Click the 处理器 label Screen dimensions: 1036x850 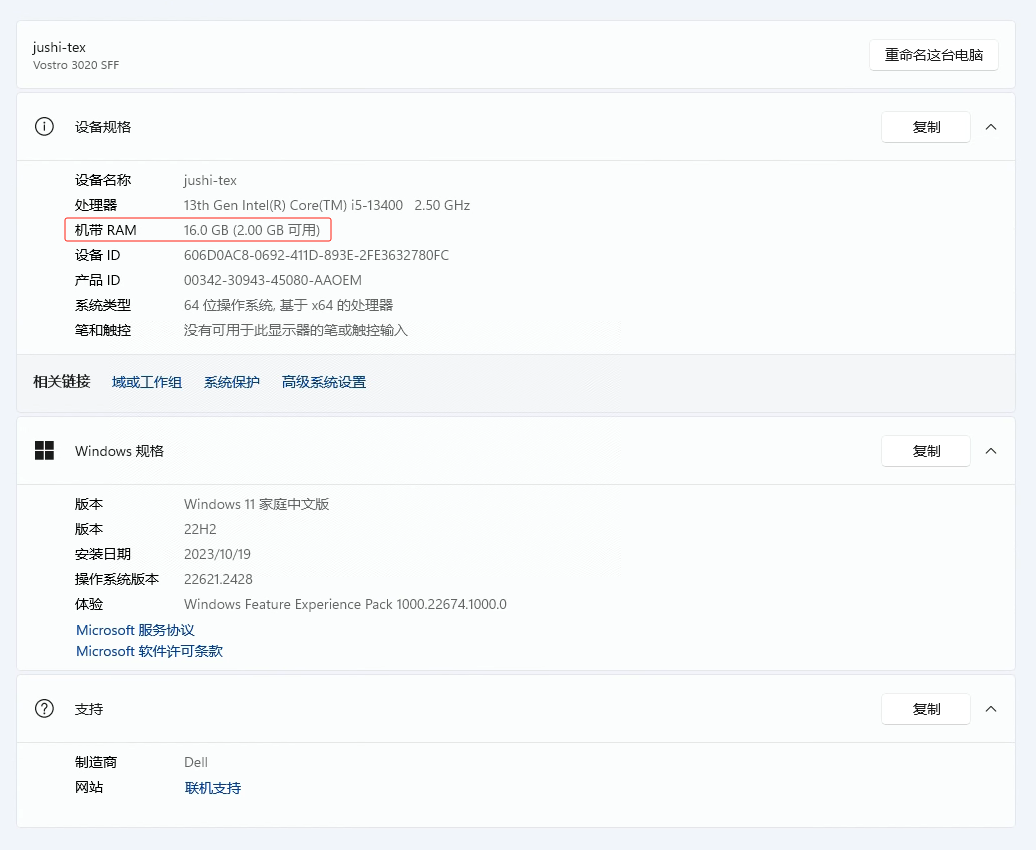tap(96, 205)
